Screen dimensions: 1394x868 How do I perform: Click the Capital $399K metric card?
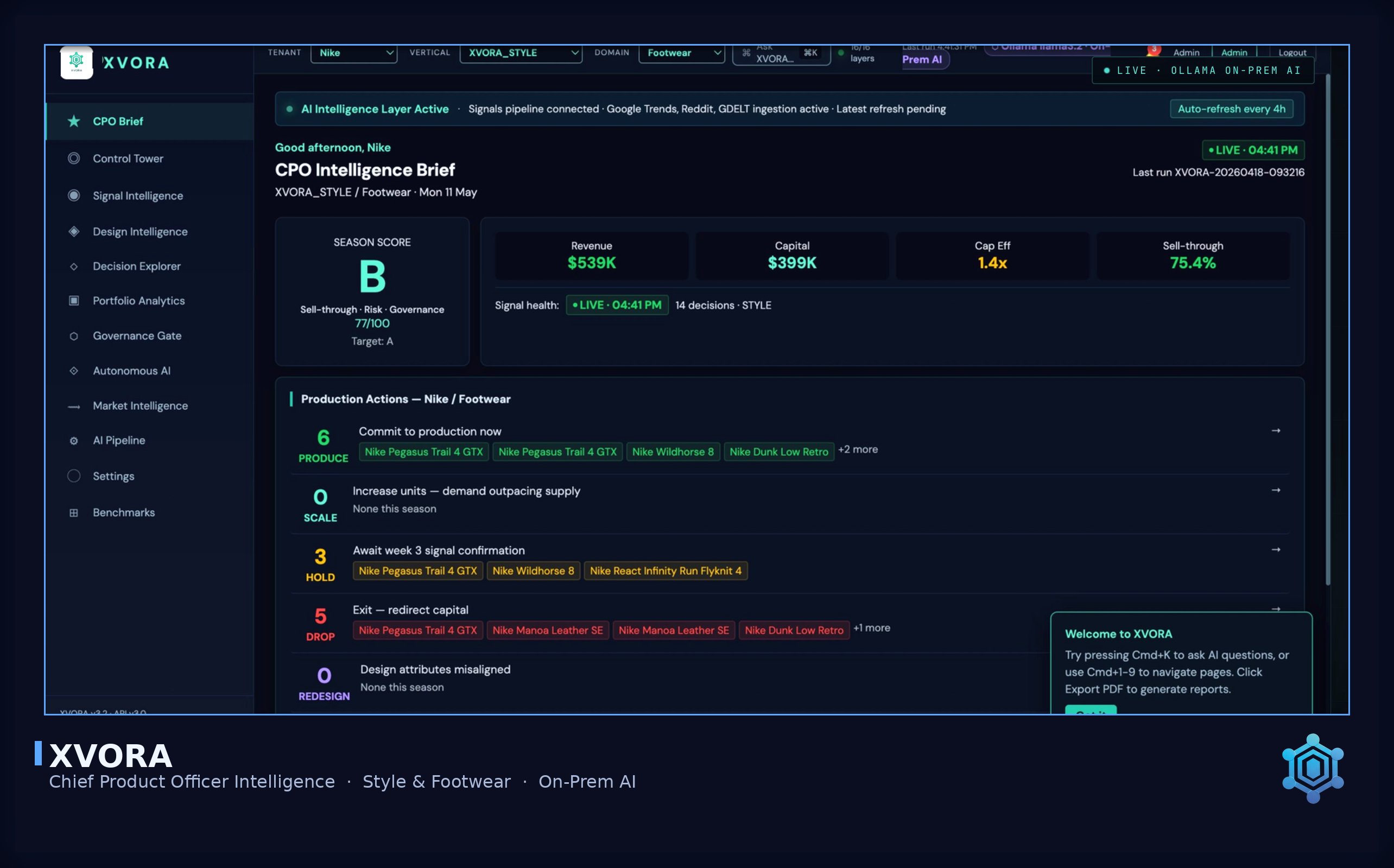[792, 256]
